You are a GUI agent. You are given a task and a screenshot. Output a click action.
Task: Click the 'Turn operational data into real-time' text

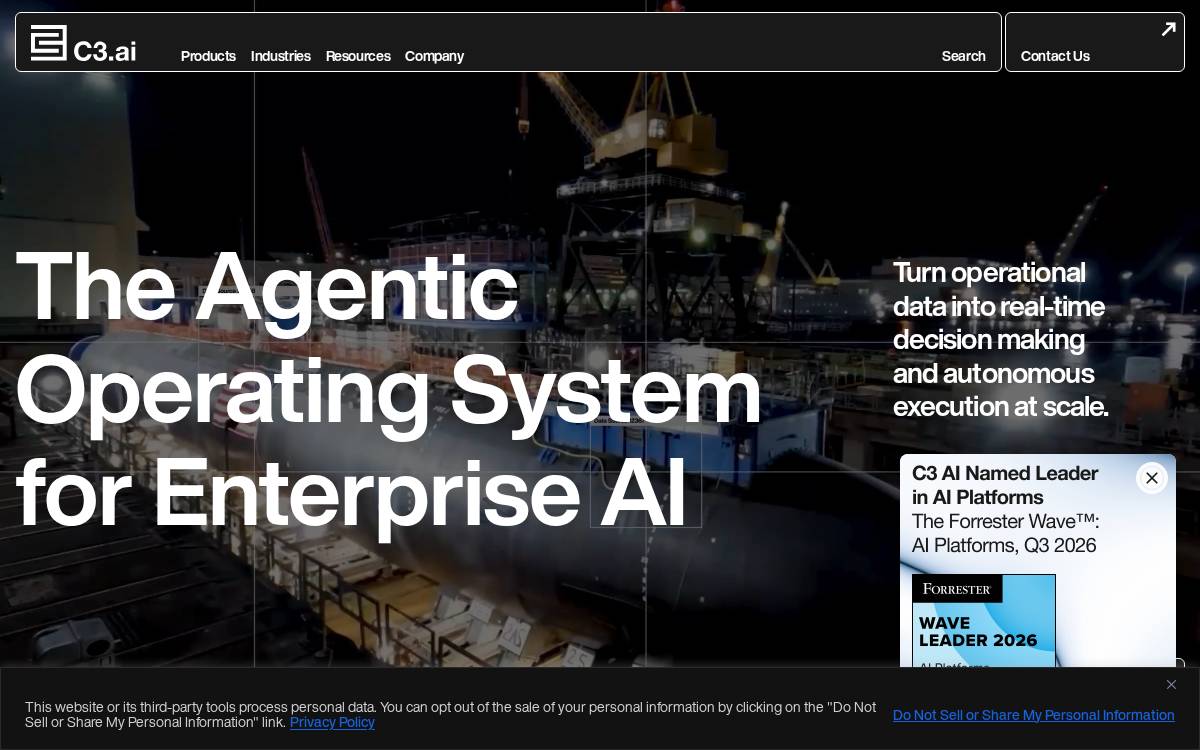tap(1000, 339)
